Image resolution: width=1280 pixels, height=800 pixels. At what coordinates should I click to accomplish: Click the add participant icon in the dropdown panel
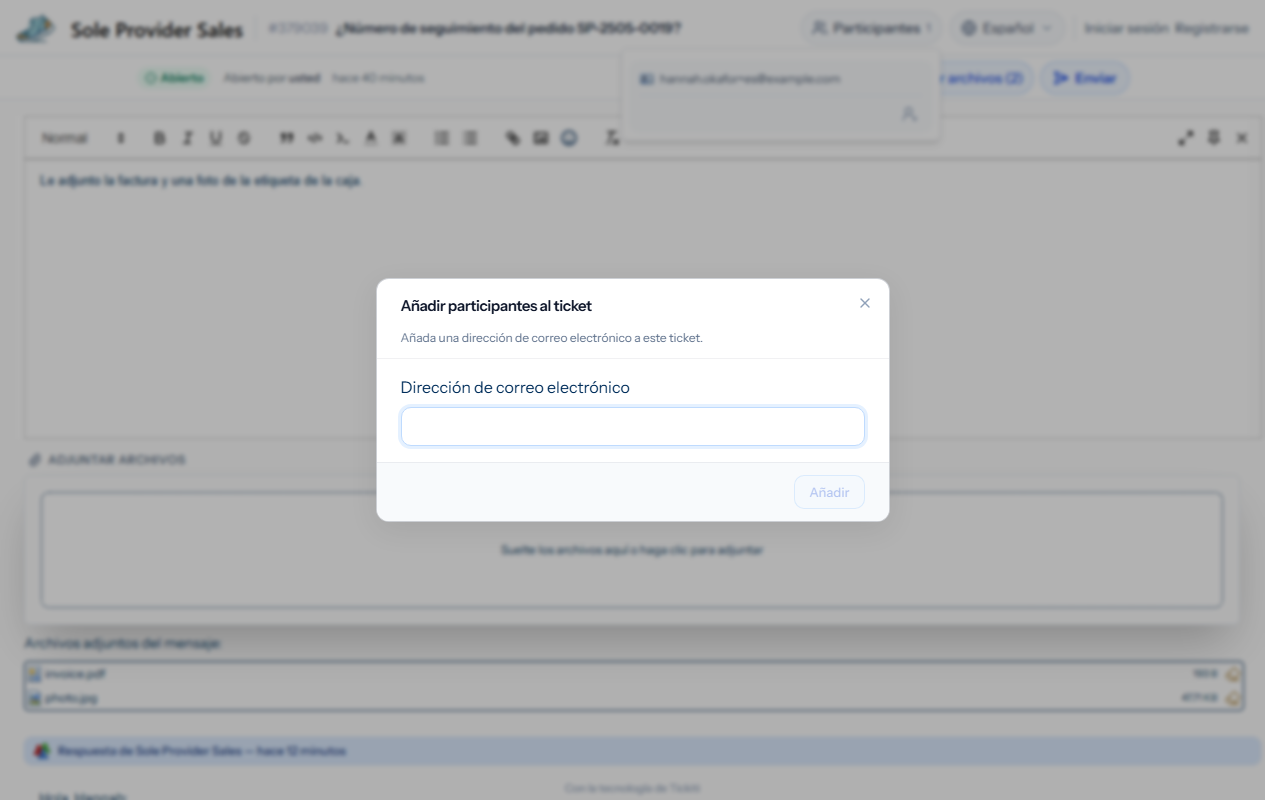tap(908, 114)
